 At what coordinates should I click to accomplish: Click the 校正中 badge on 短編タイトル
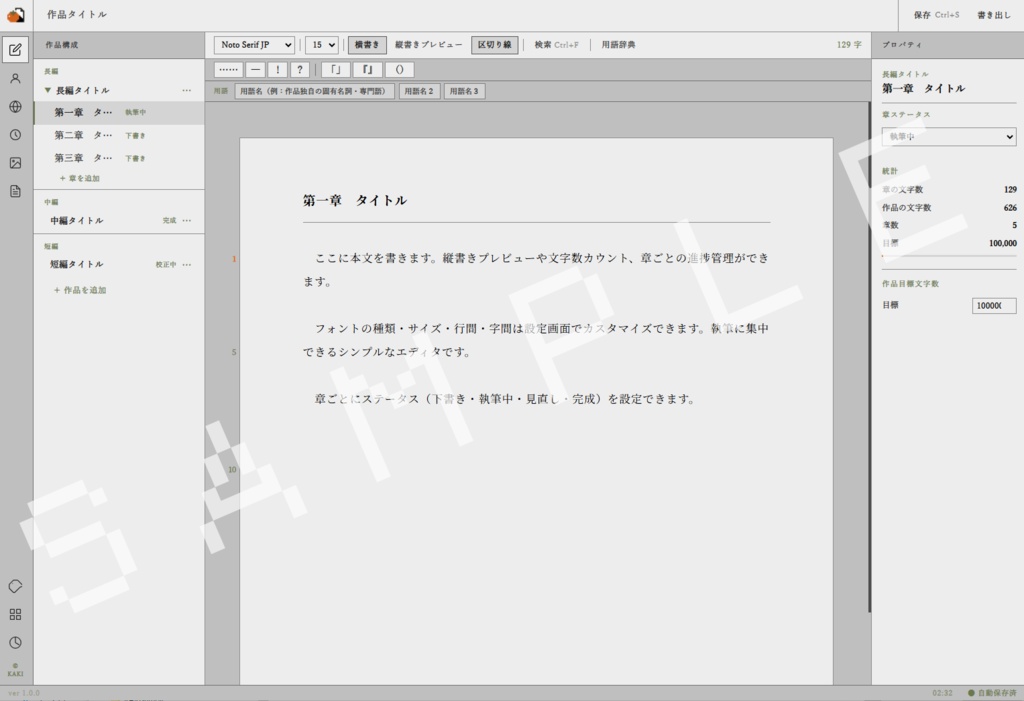(166, 265)
